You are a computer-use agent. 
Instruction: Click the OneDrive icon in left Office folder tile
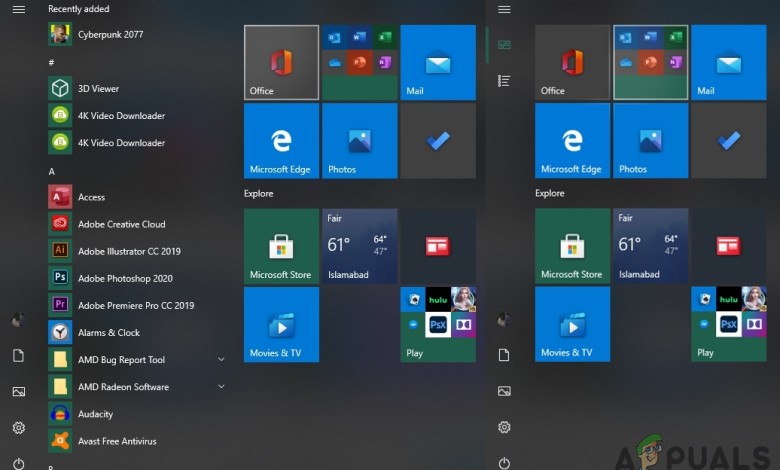[x=334, y=63]
